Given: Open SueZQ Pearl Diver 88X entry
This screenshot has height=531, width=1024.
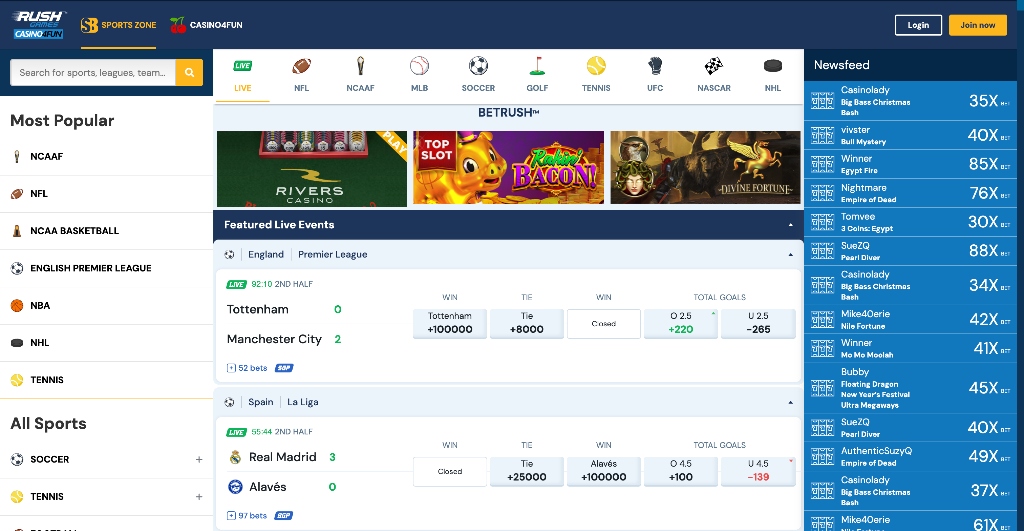Looking at the screenshot, I should click(910, 251).
